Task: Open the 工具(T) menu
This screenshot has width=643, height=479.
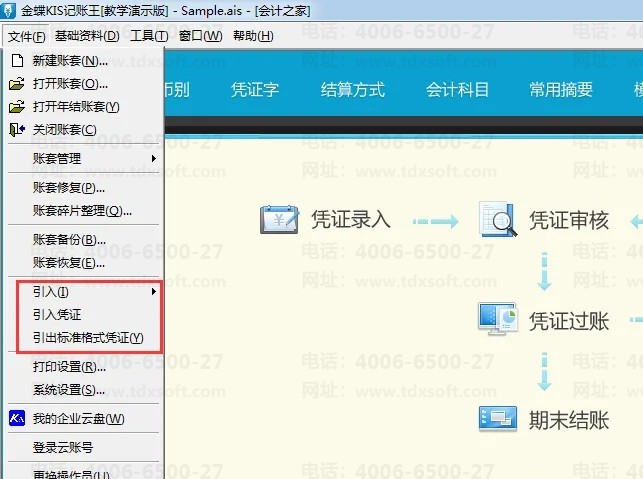Action: click(x=149, y=36)
